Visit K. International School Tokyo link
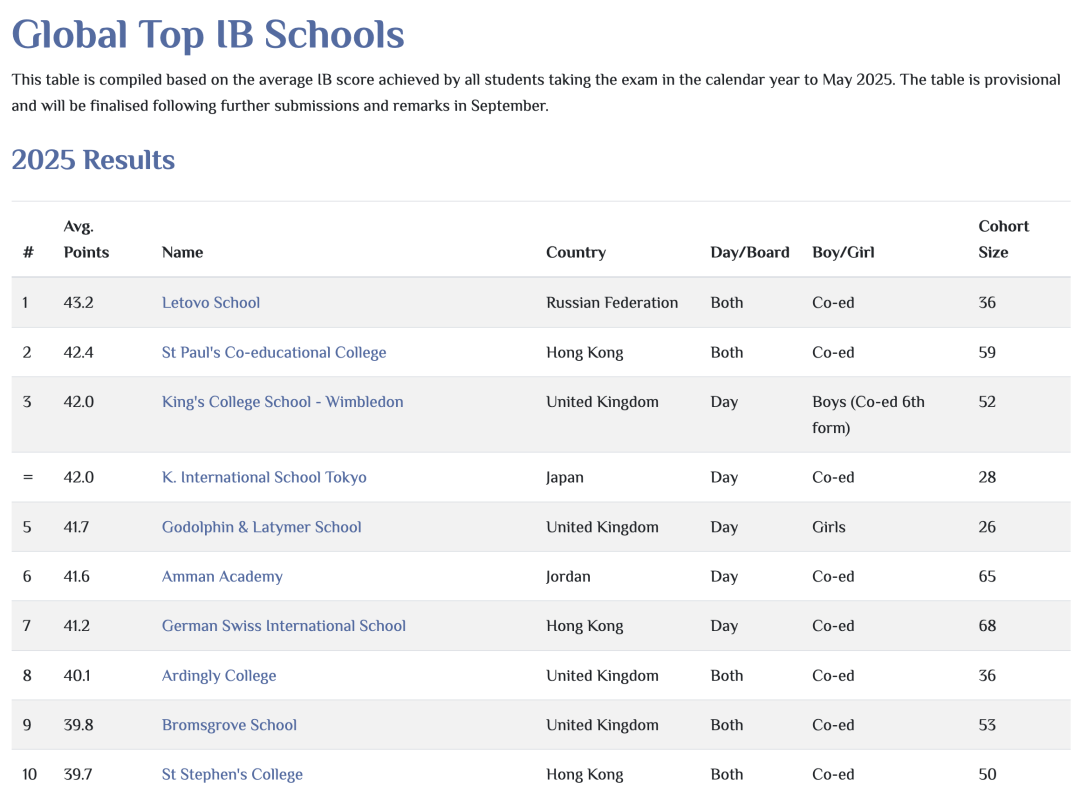Image resolution: width=1080 pixels, height=787 pixels. (264, 478)
